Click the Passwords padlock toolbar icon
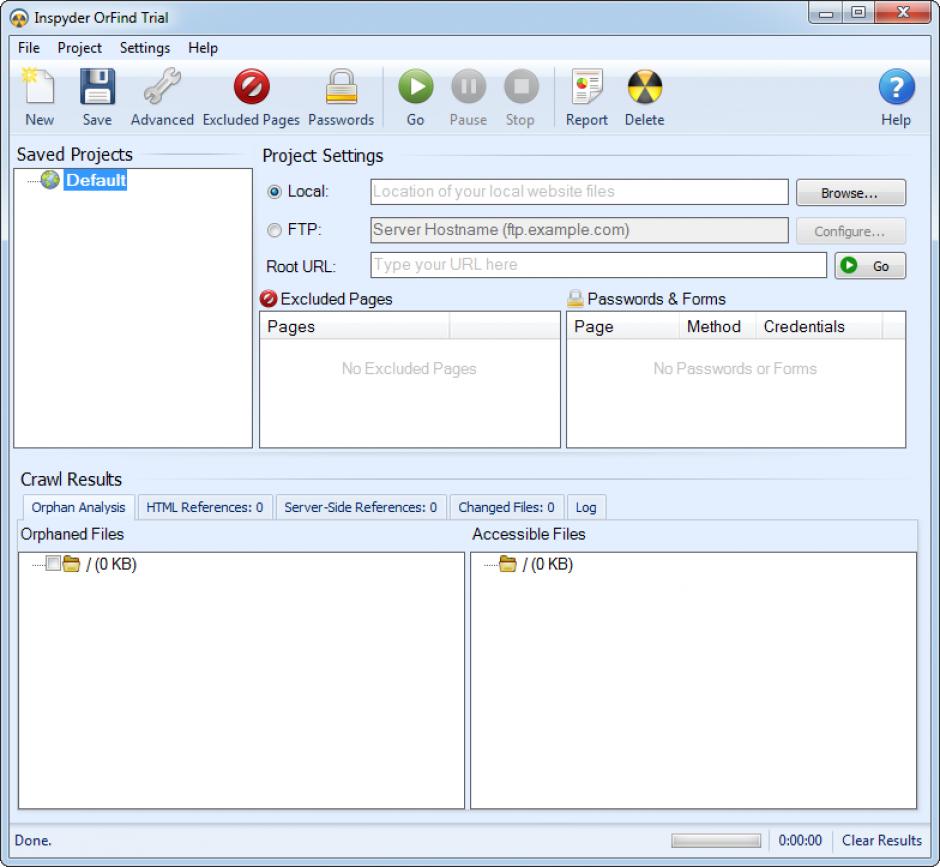This screenshot has height=867, width=940. [341, 89]
